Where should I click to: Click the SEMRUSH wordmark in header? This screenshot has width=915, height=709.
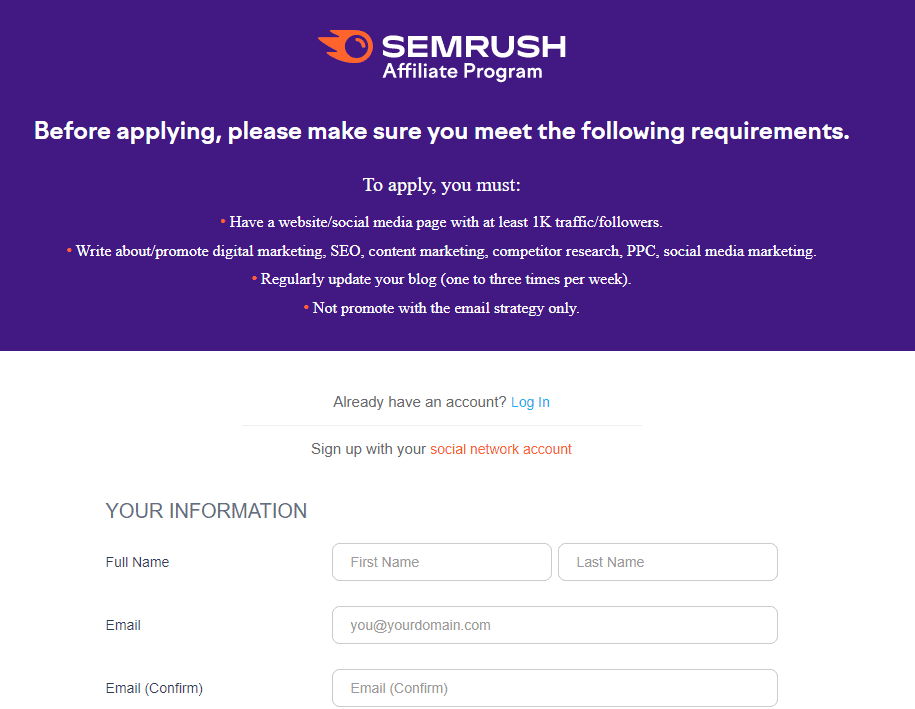[x=474, y=47]
